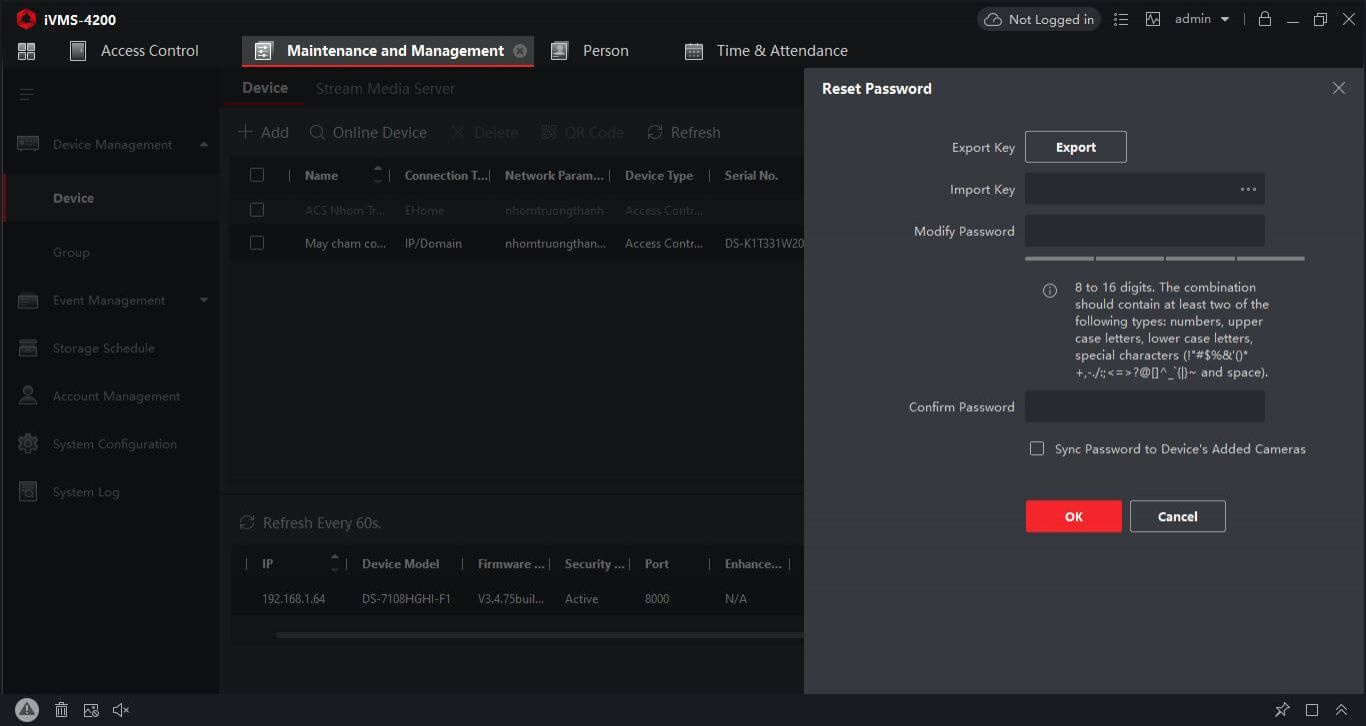
Task: Click the Export key button
Action: tap(1076, 147)
